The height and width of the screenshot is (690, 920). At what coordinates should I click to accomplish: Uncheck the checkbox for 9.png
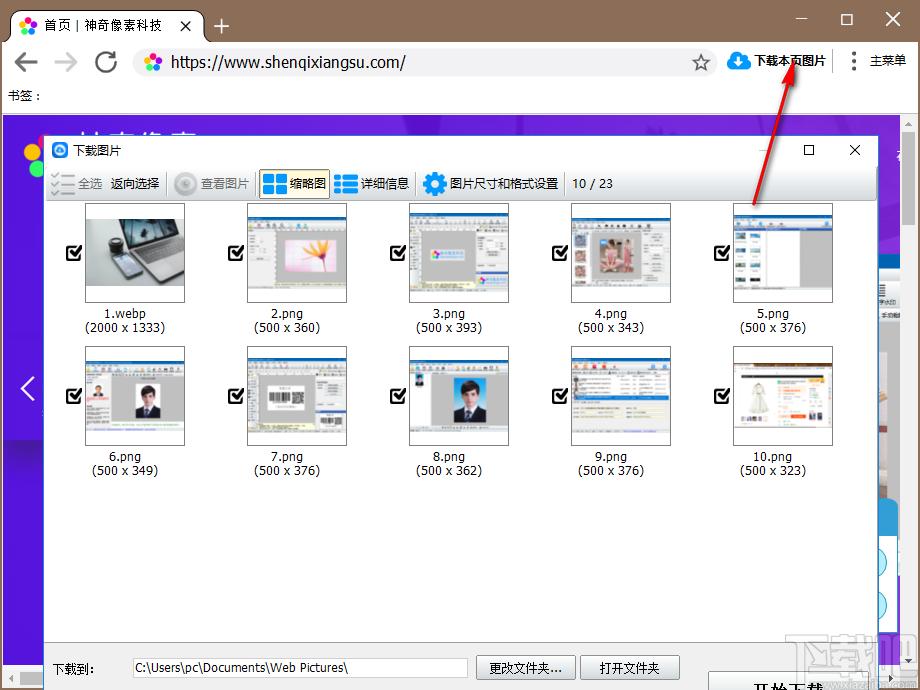559,396
